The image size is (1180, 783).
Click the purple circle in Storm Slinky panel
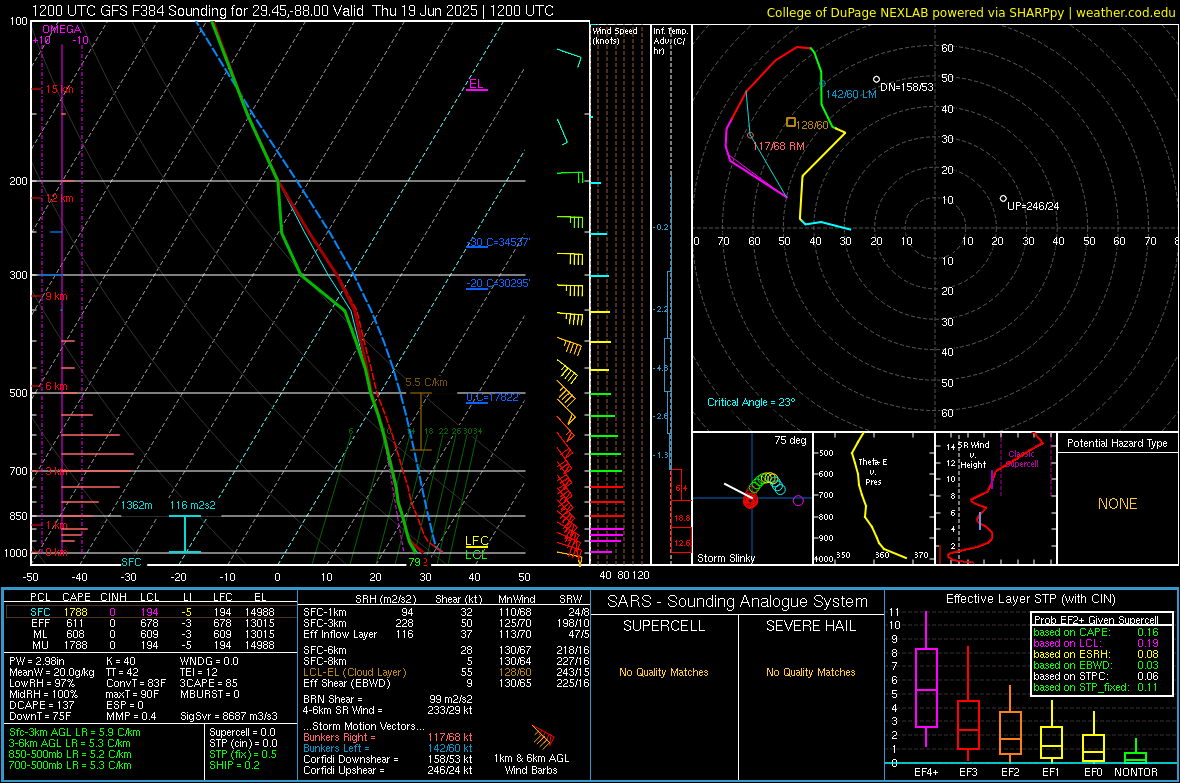pyautogui.click(x=798, y=500)
